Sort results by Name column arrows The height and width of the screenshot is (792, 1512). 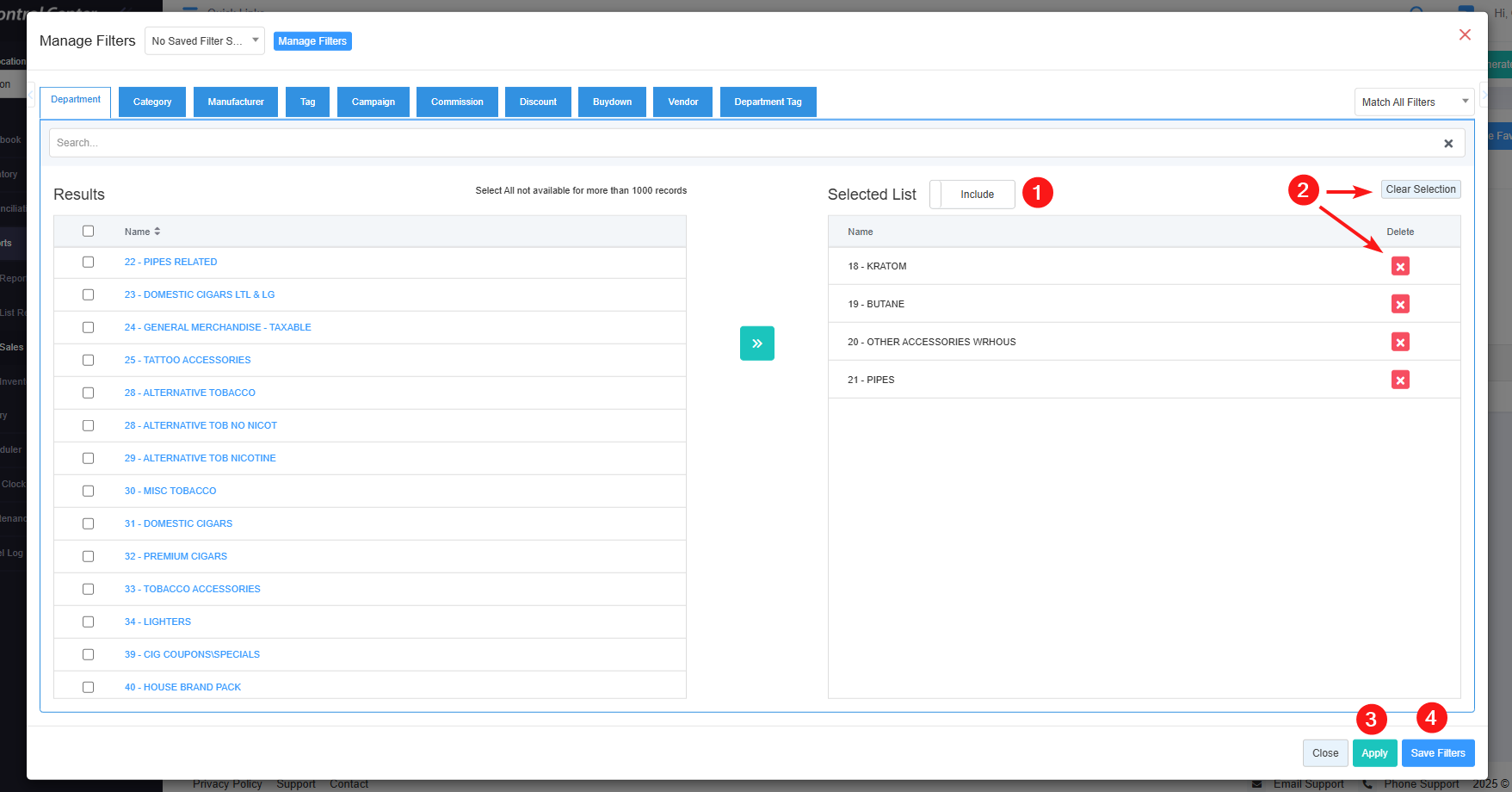point(157,232)
